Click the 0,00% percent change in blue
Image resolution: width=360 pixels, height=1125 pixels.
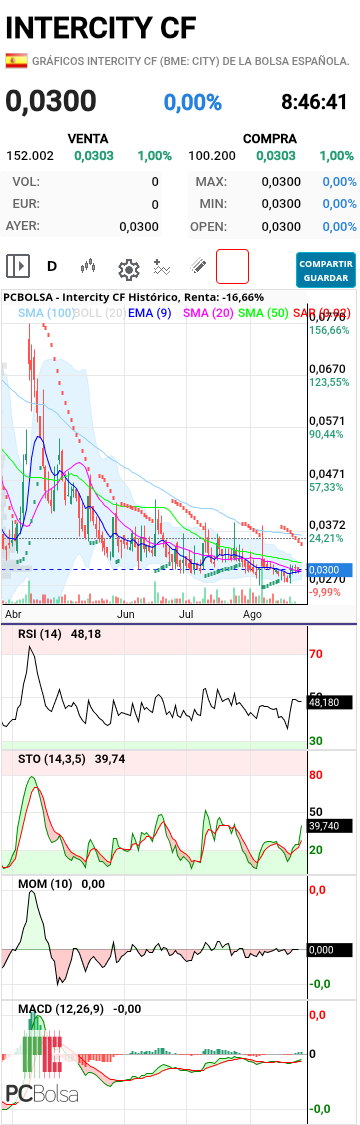(193, 103)
